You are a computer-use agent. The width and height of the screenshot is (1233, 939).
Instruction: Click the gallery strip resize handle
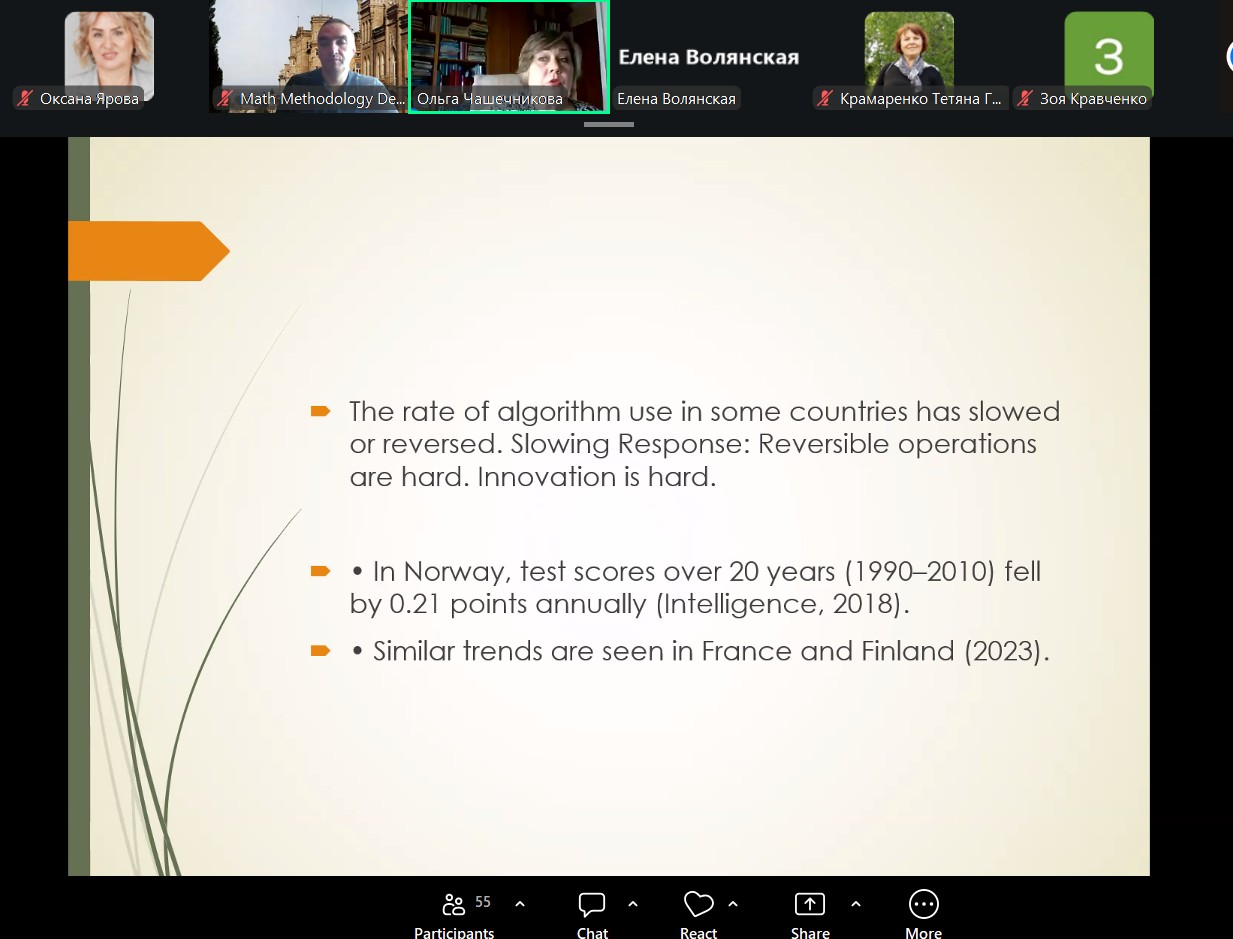pos(608,125)
